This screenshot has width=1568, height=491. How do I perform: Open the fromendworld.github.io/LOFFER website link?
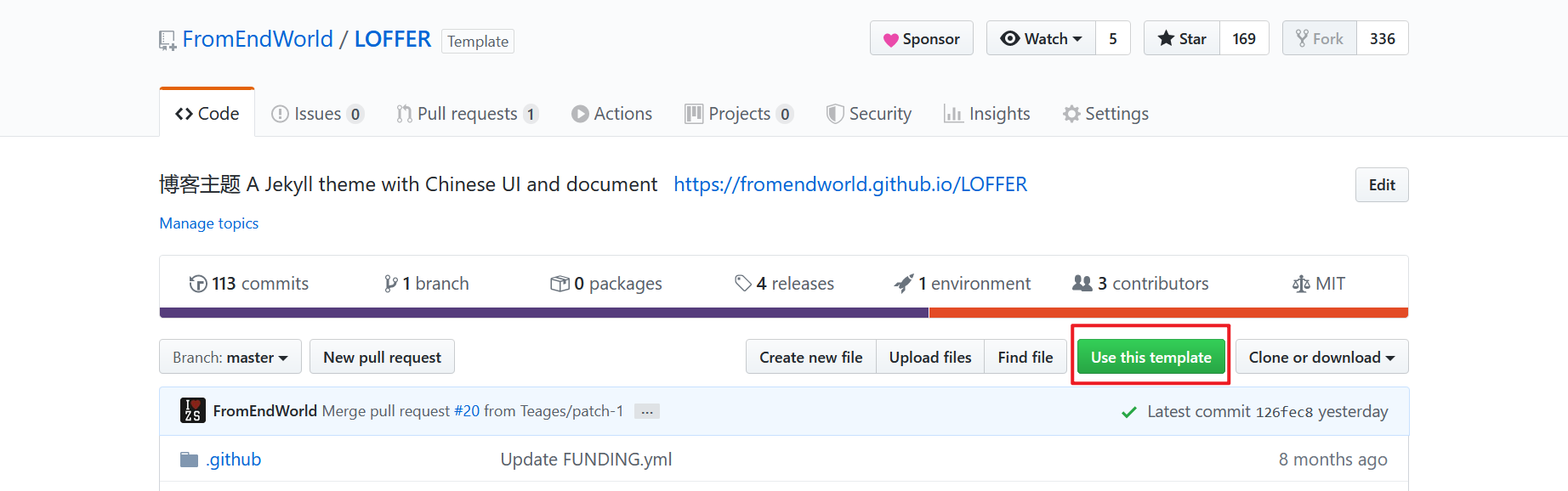point(850,184)
